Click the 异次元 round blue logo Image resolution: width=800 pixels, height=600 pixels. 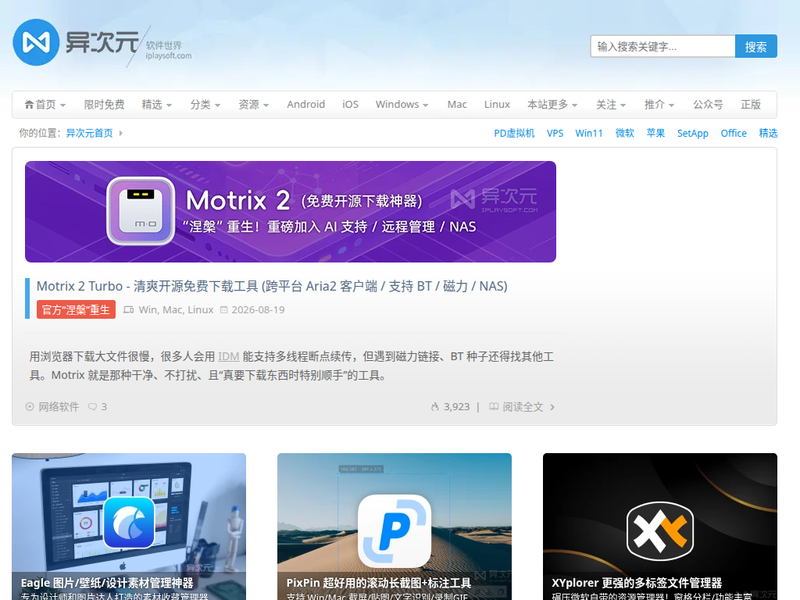point(36,42)
